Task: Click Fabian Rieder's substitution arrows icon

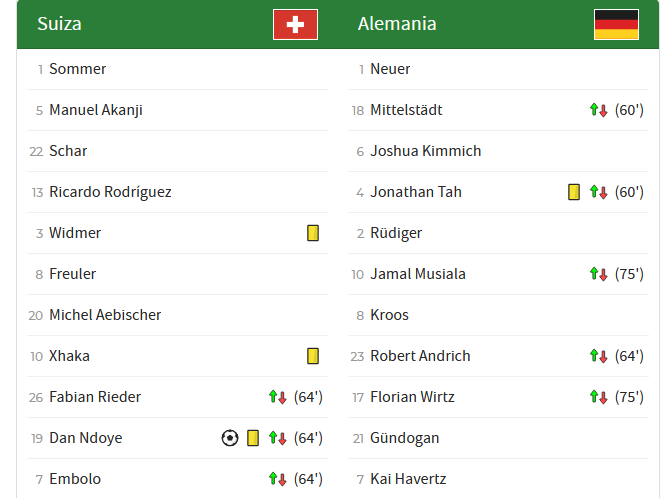Action: click(x=278, y=397)
